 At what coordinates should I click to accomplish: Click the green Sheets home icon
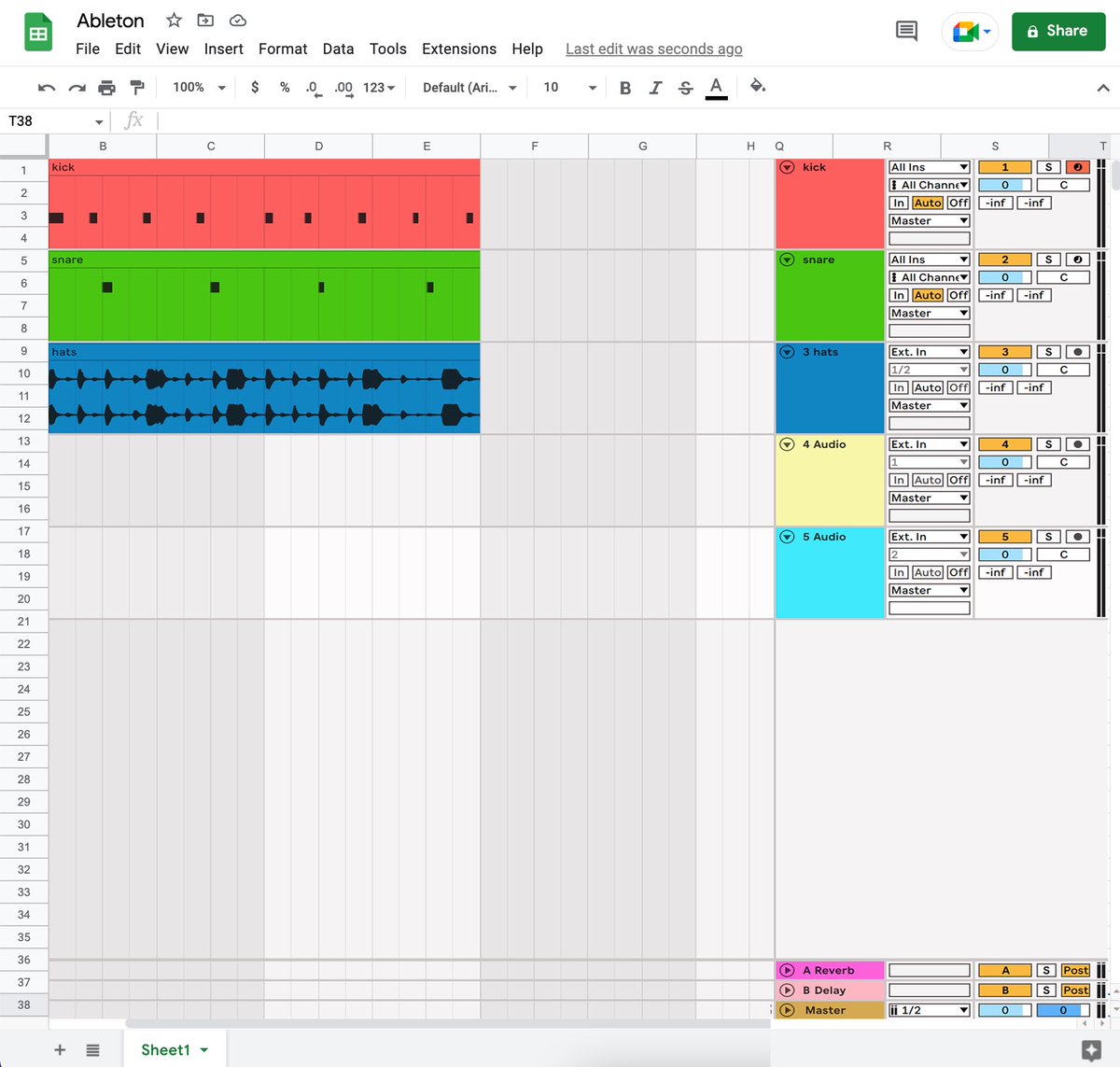click(37, 31)
